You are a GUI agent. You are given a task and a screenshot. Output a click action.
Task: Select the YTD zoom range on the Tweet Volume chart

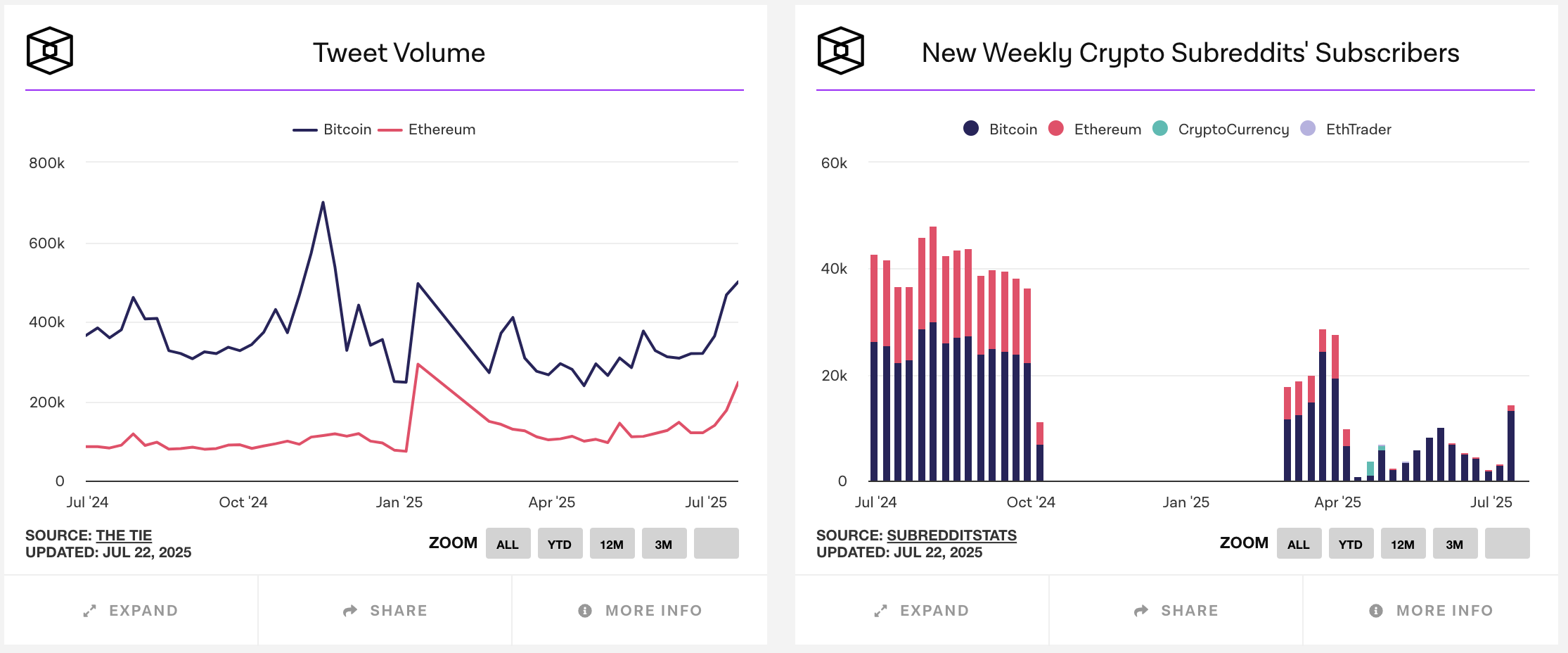pyautogui.click(x=559, y=543)
